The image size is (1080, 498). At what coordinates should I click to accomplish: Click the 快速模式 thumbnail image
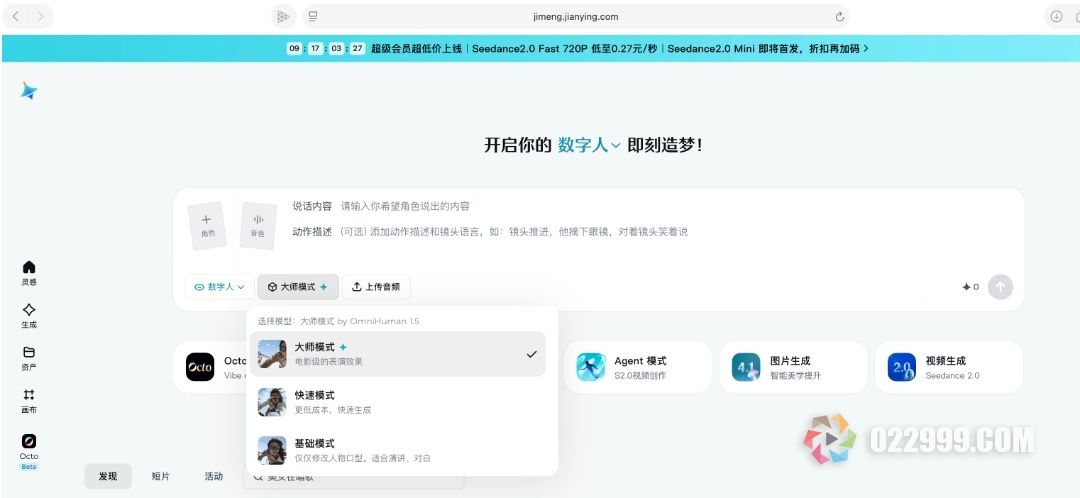pos(272,402)
